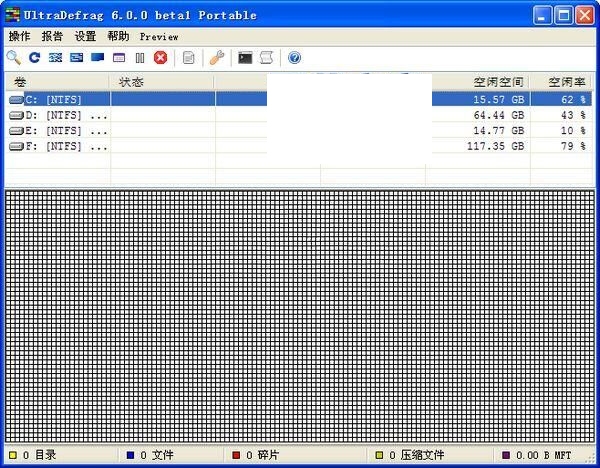The image size is (600, 468).
Task: Click the olive 压缩文件 legend swatch
Action: [x=379, y=455]
